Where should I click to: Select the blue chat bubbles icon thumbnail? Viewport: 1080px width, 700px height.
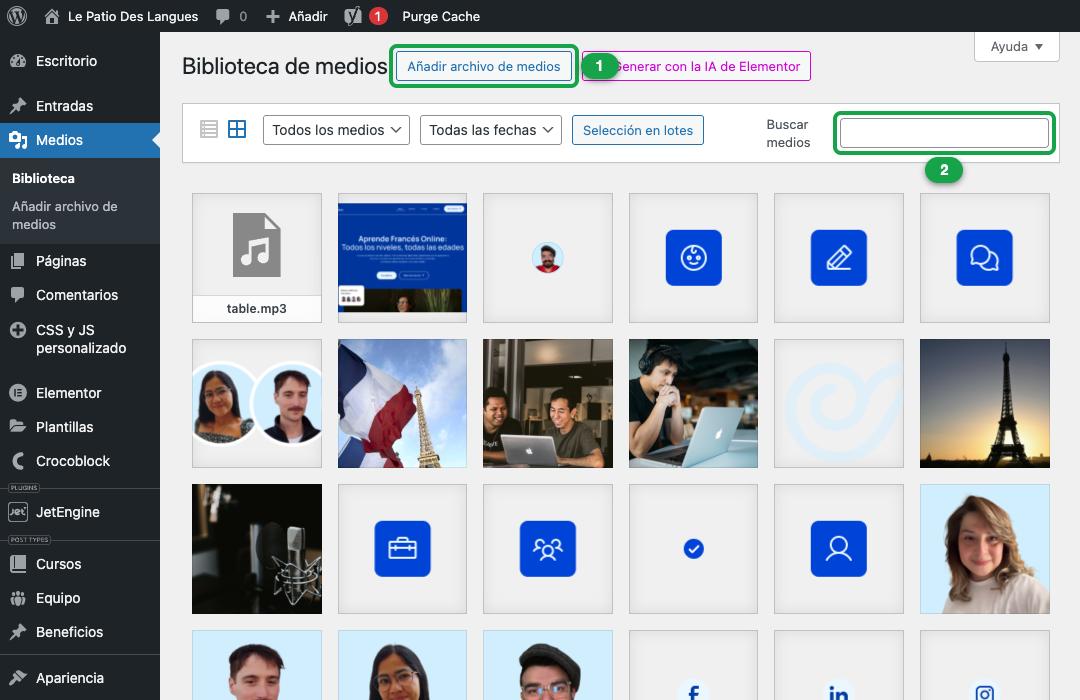tap(985, 258)
